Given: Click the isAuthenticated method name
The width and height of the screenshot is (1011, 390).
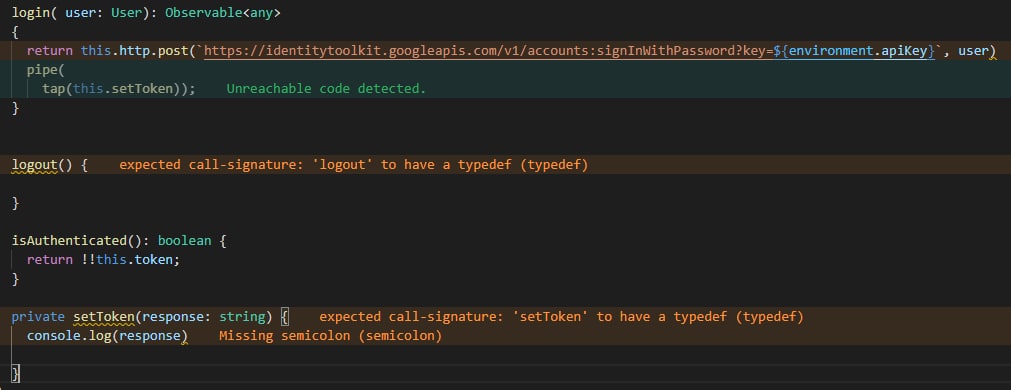Looking at the screenshot, I should click(x=69, y=240).
